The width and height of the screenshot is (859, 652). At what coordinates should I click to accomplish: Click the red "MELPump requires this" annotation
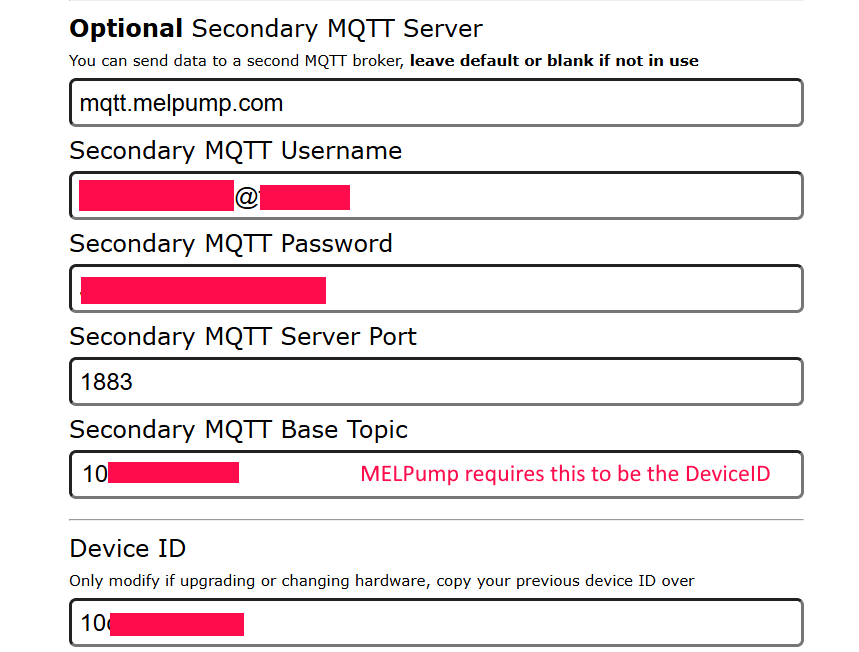pos(565,474)
